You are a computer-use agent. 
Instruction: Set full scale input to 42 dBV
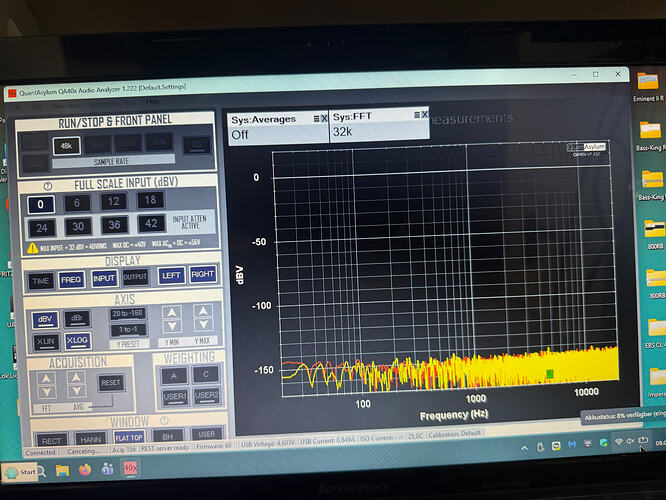(151, 223)
